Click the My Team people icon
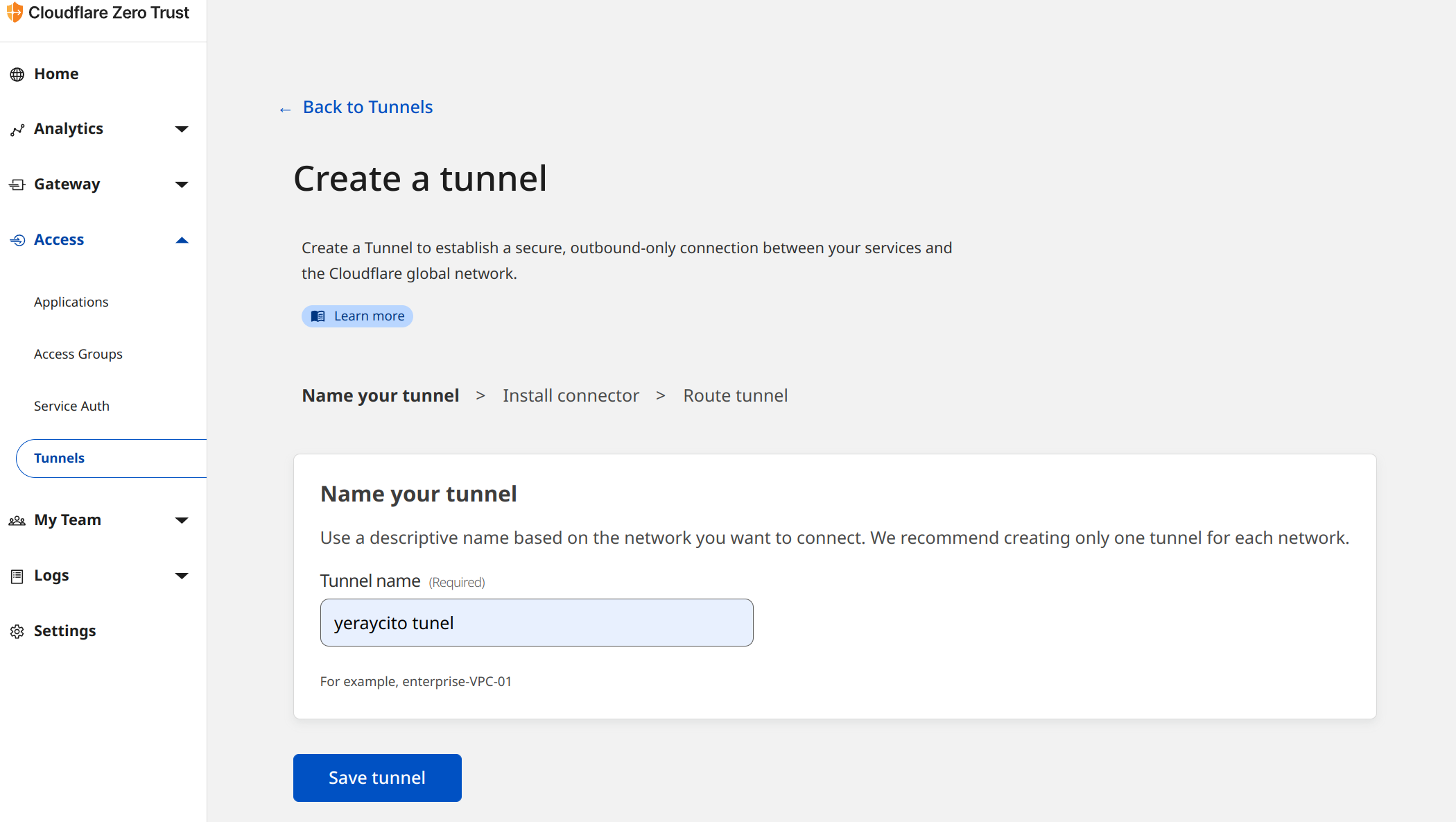This screenshot has width=1456, height=822. click(17, 520)
